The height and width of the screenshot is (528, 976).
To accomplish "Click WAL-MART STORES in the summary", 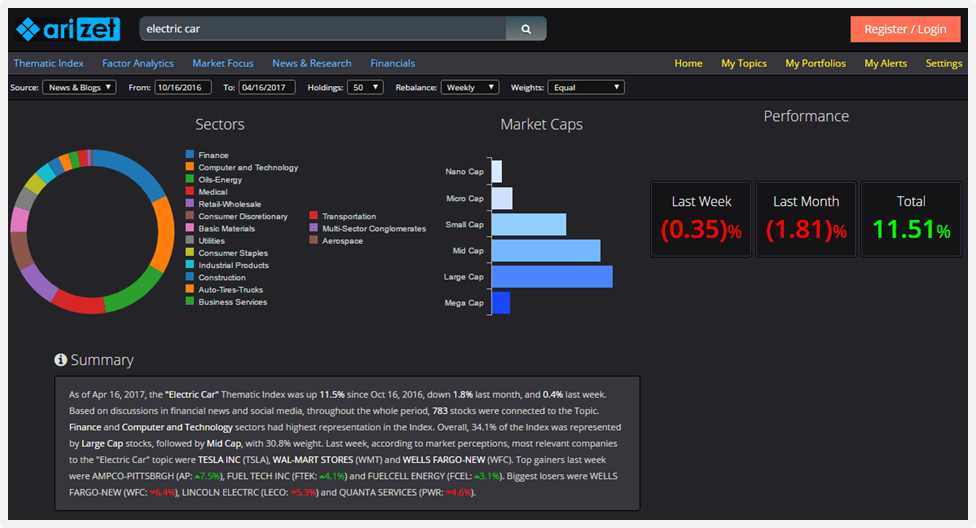I will click(x=312, y=460).
